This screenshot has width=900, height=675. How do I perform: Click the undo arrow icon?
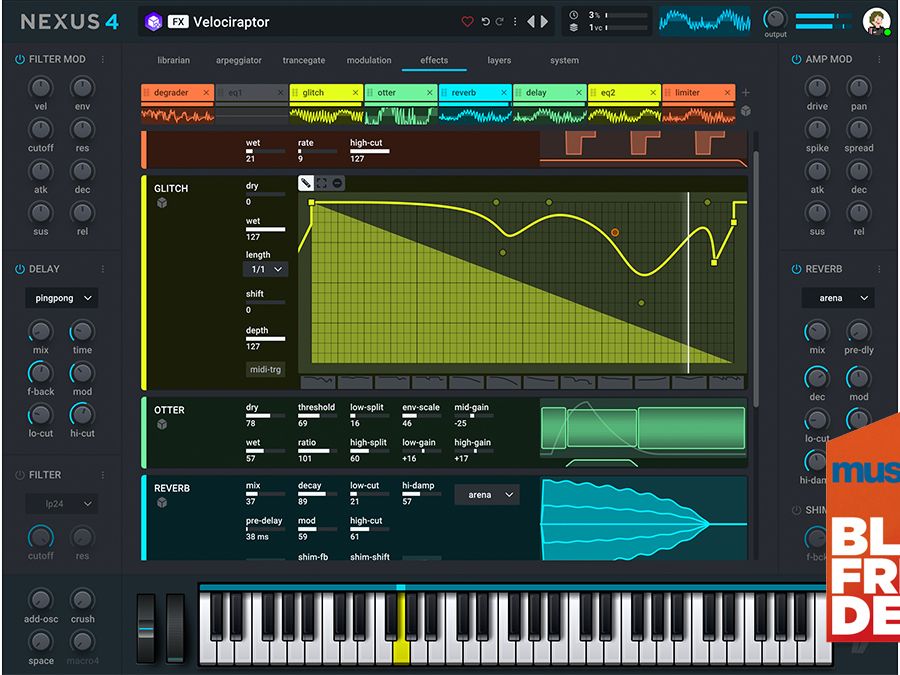(486, 22)
